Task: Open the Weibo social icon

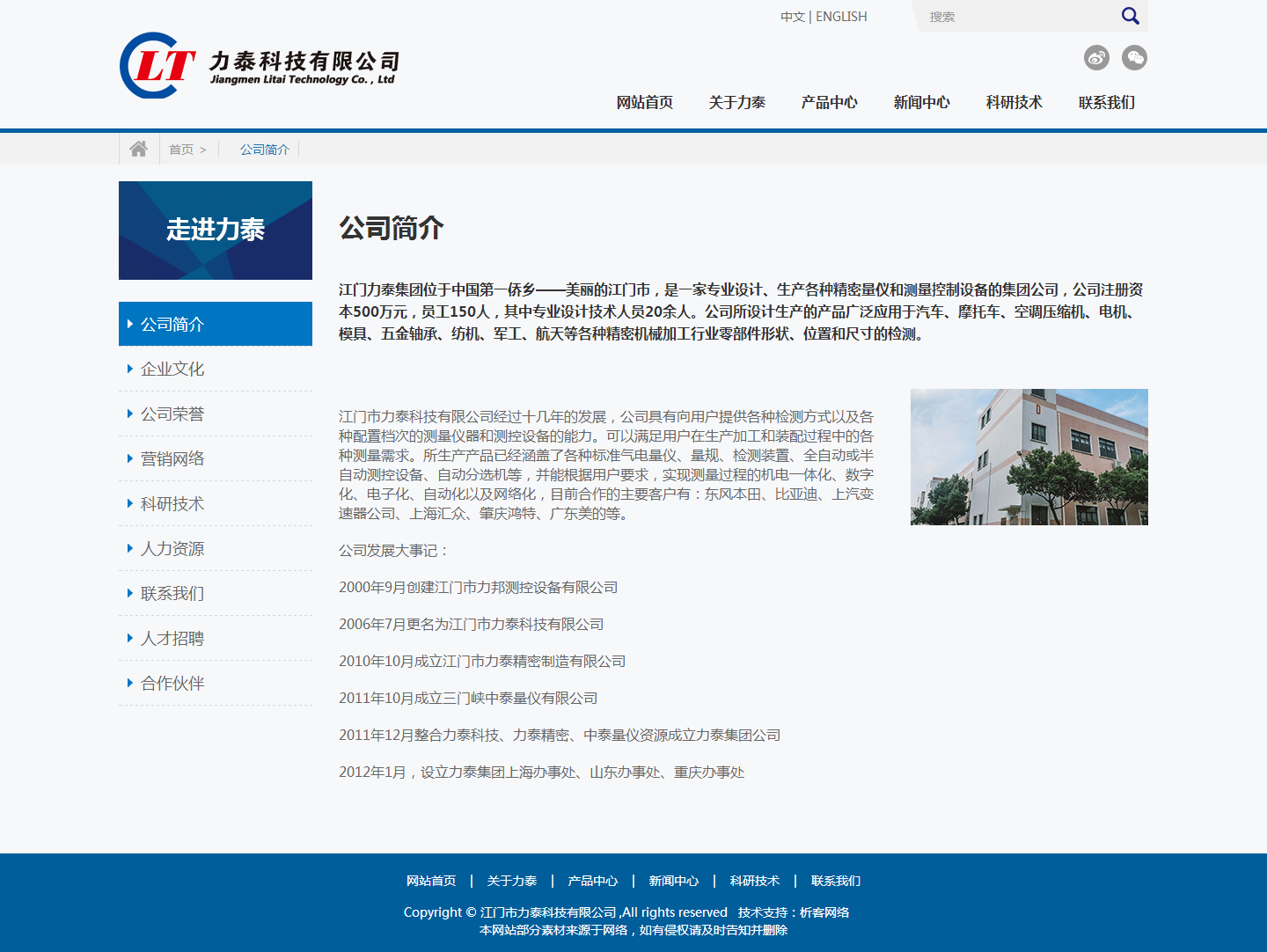Action: (x=1096, y=58)
